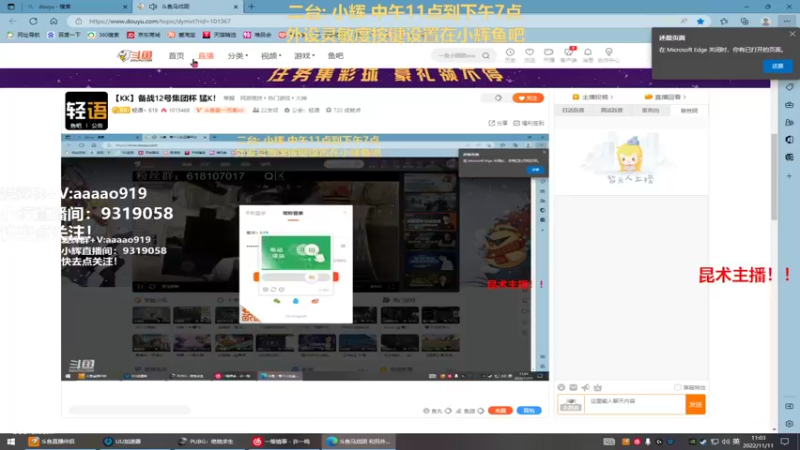Open the emoji picker in the chat toolbar
Screen dimensions: 800x450
[x=561, y=388]
